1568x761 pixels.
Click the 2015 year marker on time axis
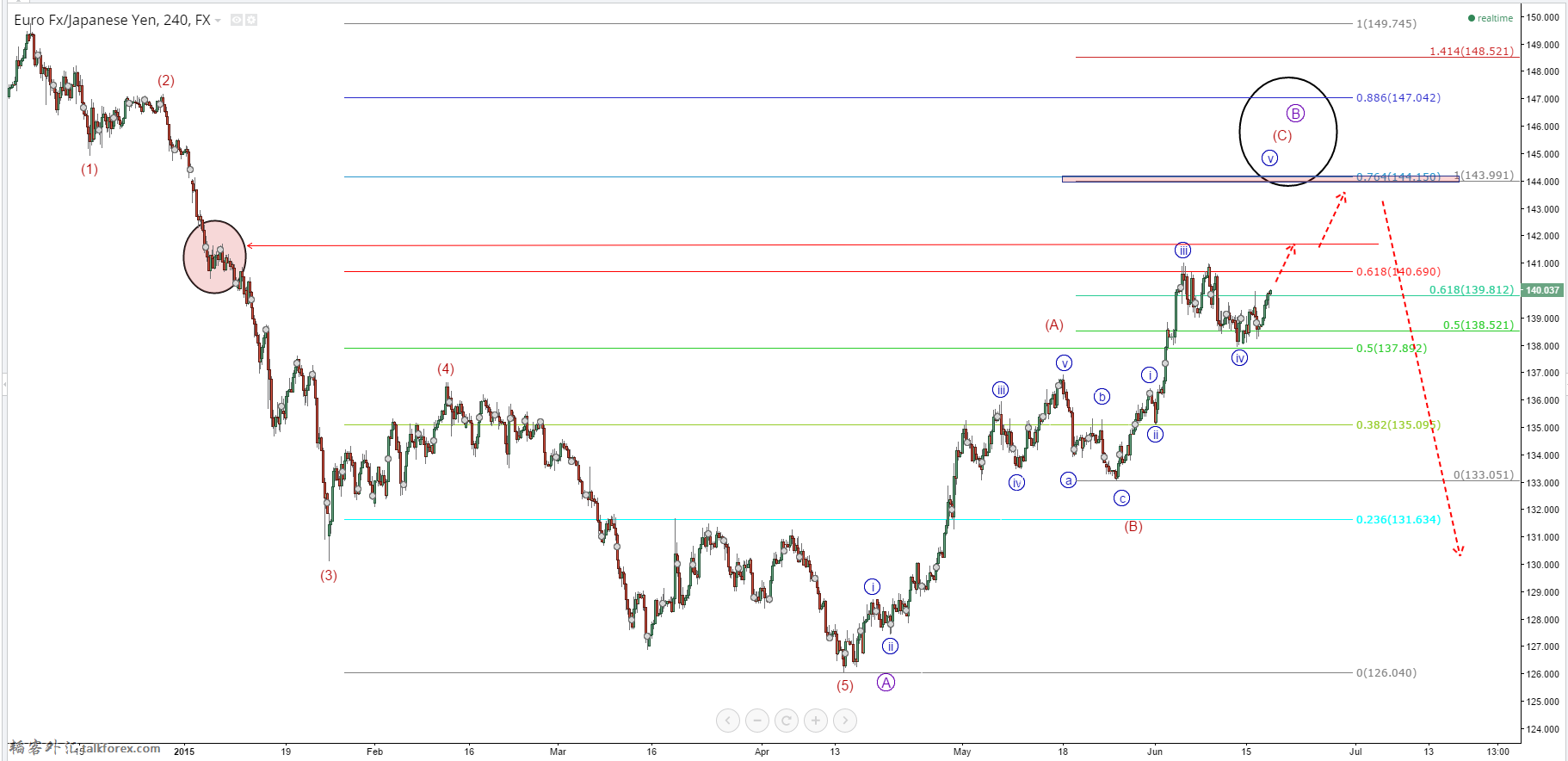(184, 752)
